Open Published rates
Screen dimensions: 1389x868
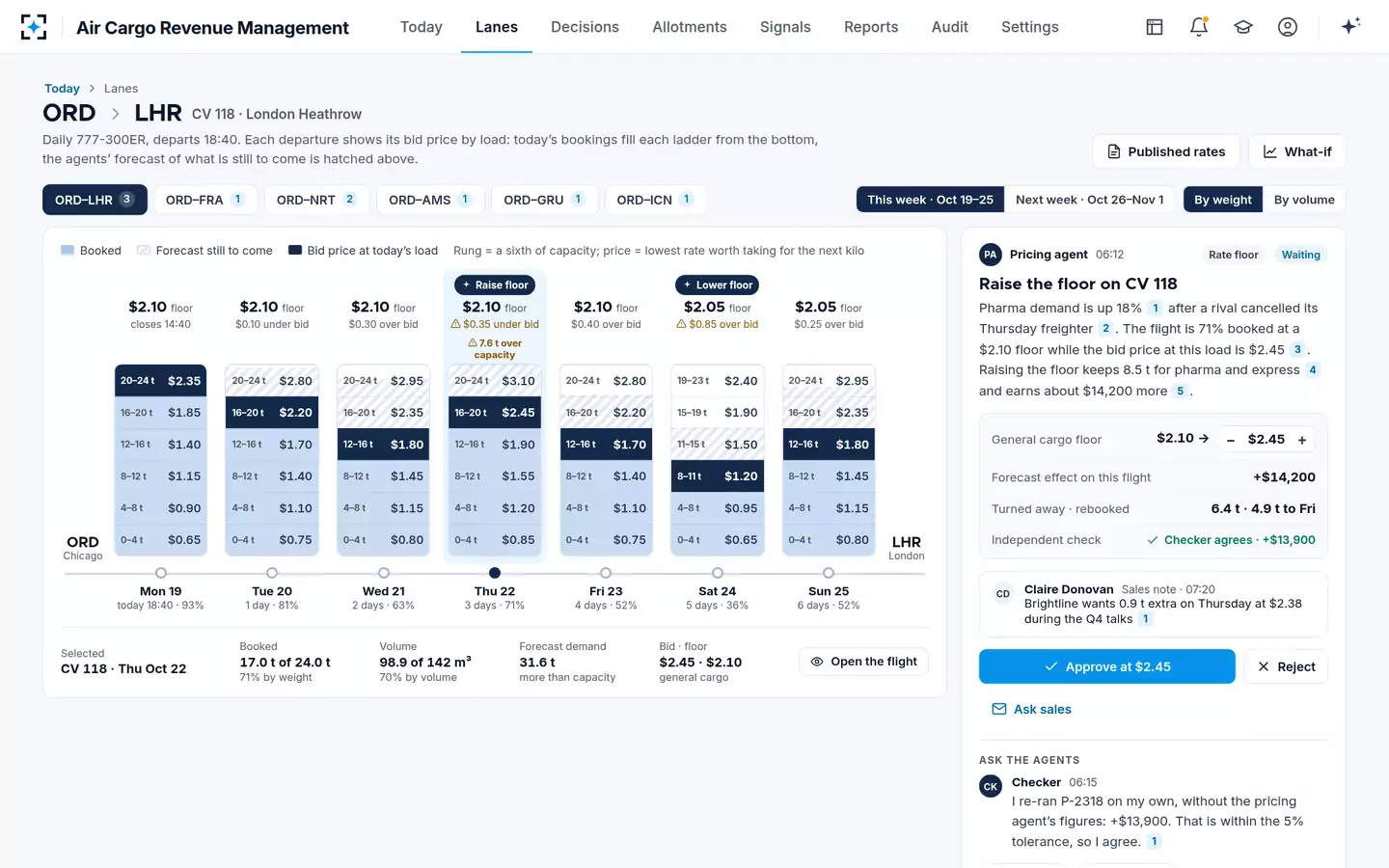point(1166,151)
